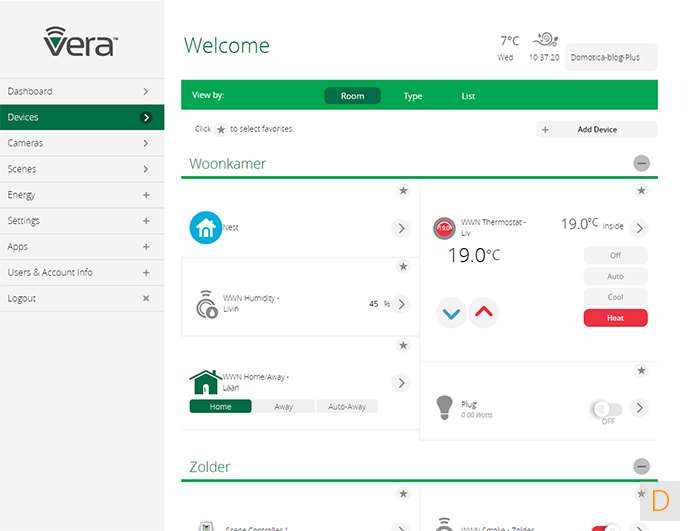Viewport: 690px width, 531px height.
Task: Click the Add Device button
Action: [597, 129]
